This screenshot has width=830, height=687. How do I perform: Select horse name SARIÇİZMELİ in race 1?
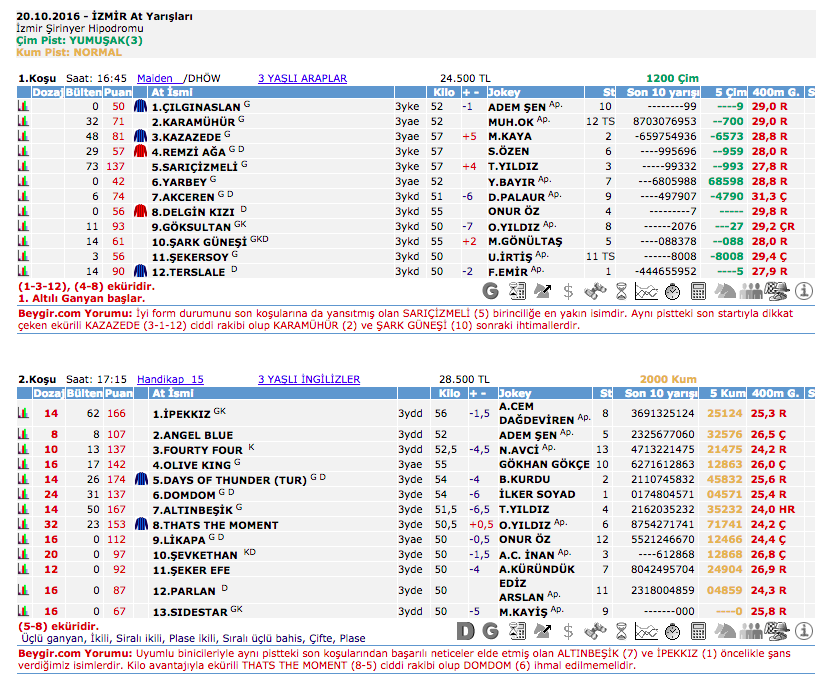[x=194, y=167]
